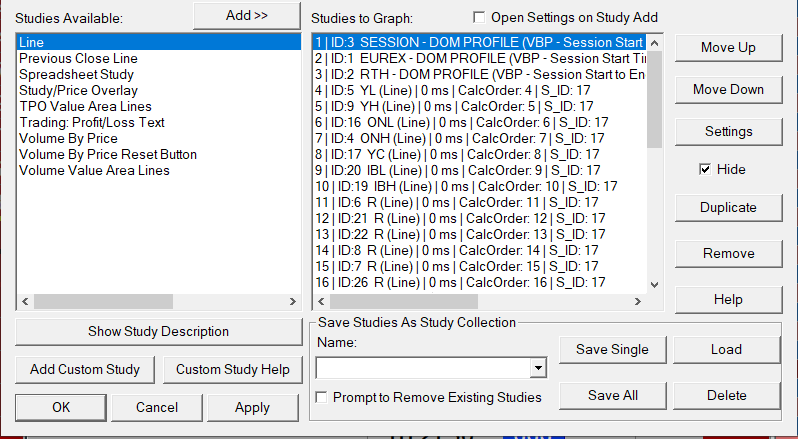Check Prompt to Remove Existing Studies
The width and height of the screenshot is (798, 439).
[321, 398]
